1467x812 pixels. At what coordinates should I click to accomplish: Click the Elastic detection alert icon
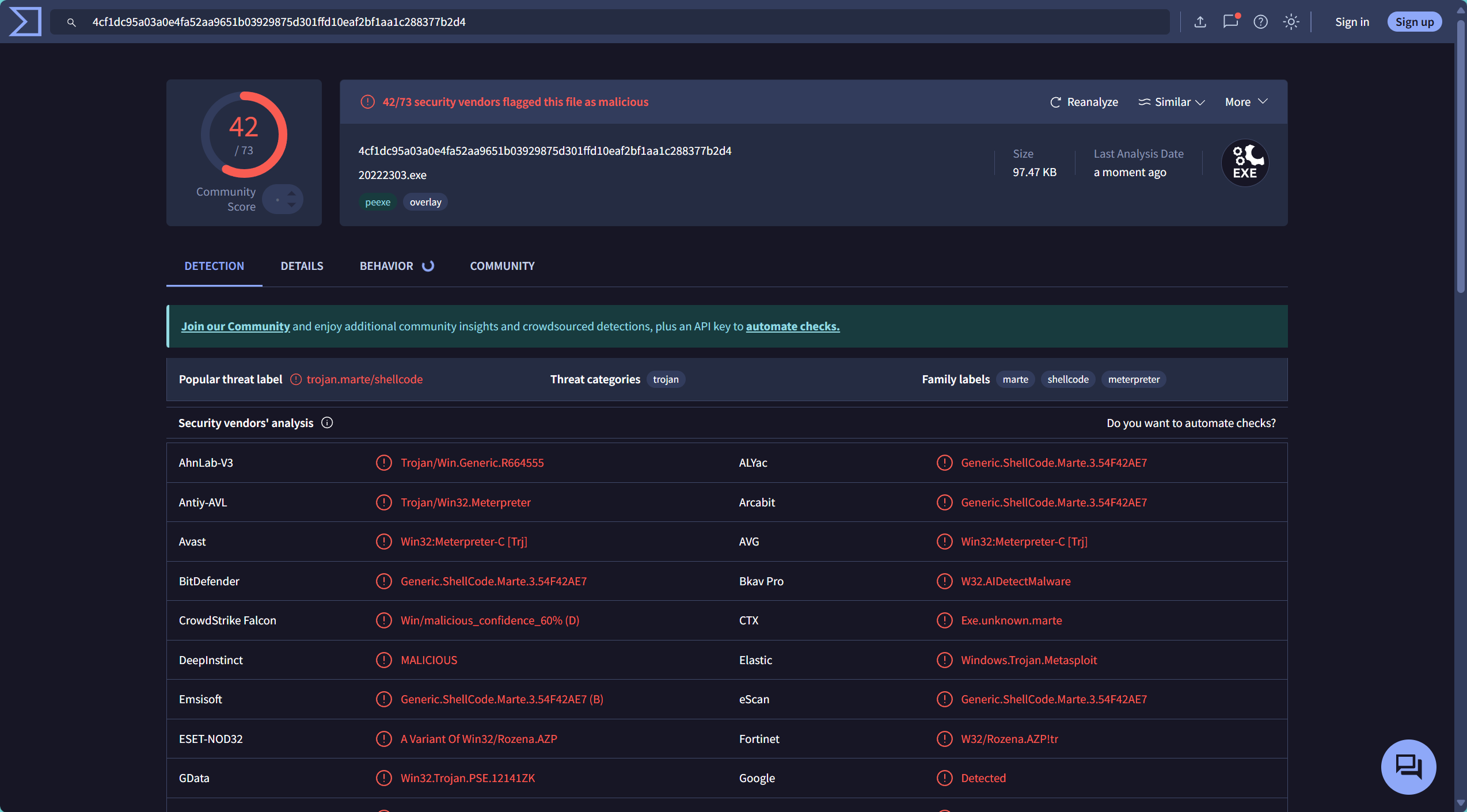pyautogui.click(x=944, y=660)
